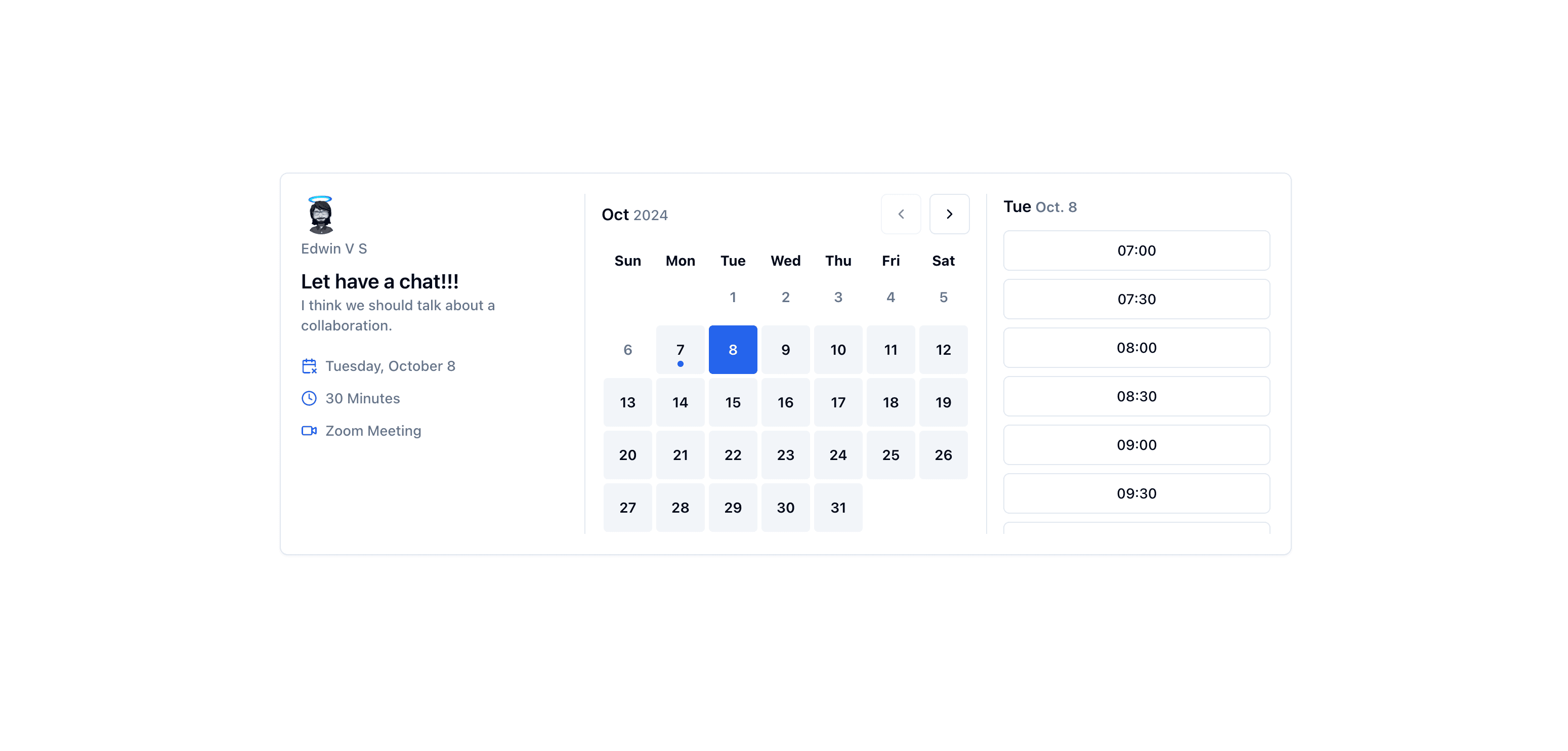Select the 07:30 time slot

tap(1136, 299)
